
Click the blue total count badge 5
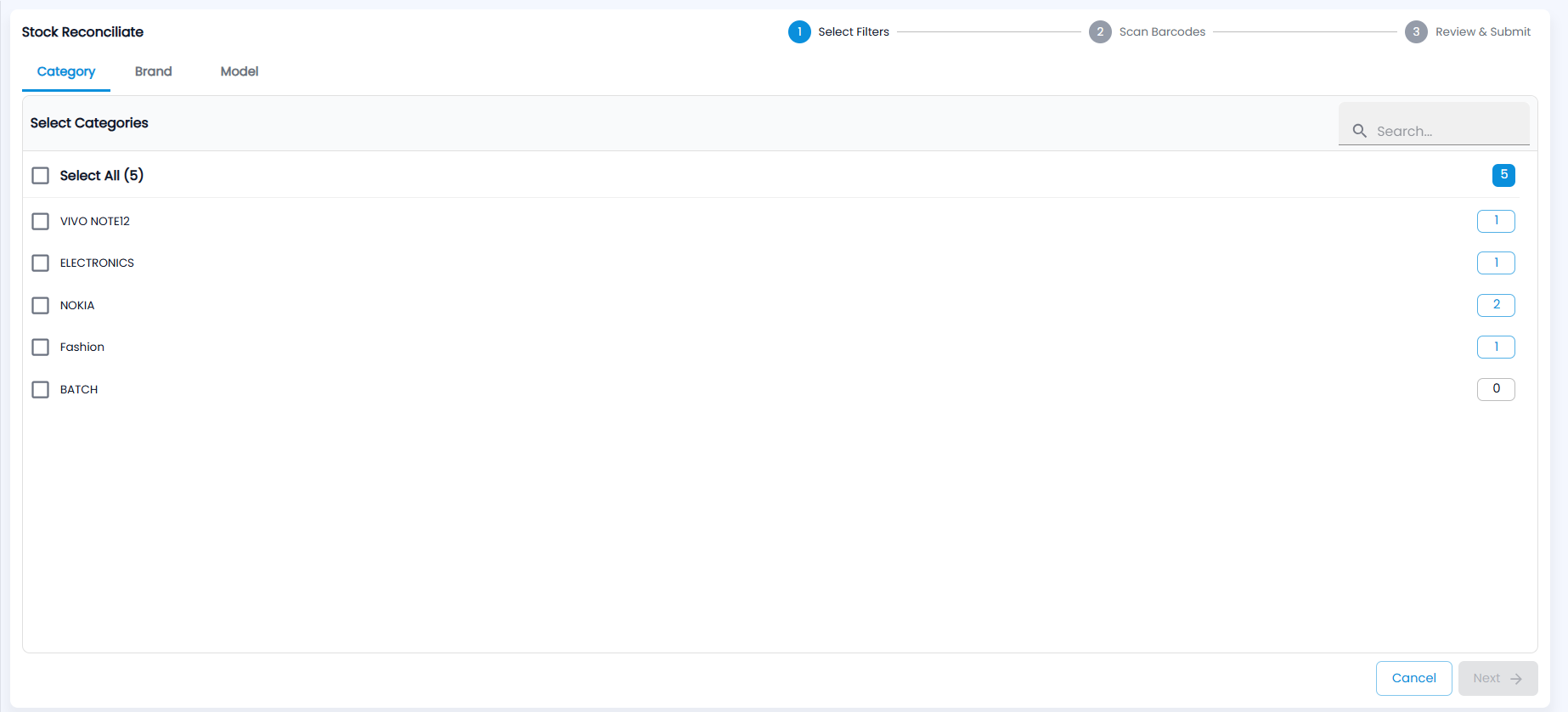pyautogui.click(x=1503, y=175)
